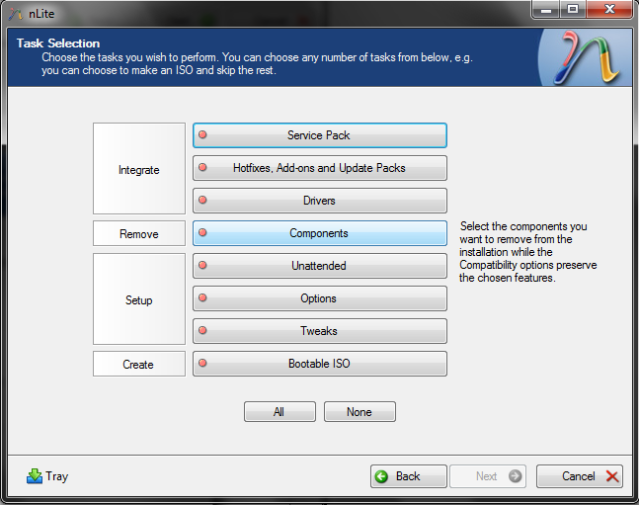Click the Components description text
This screenshot has height=505, width=639.
coord(528,252)
